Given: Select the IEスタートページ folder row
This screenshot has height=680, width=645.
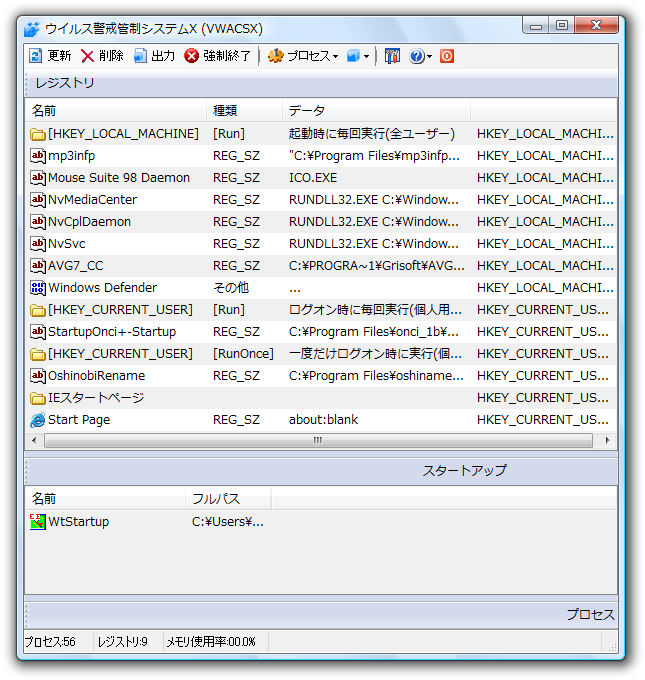Looking at the screenshot, I should (x=321, y=398).
